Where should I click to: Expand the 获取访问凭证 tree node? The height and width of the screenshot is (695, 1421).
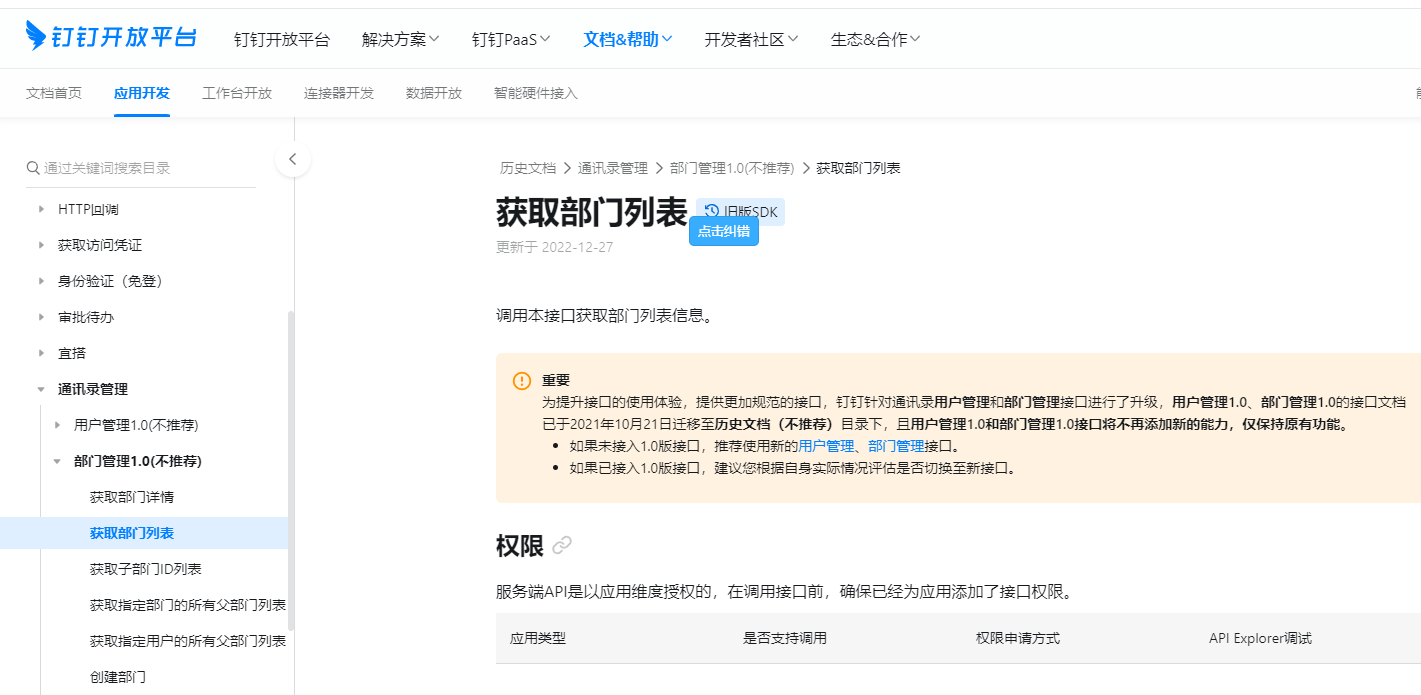[x=41, y=245]
